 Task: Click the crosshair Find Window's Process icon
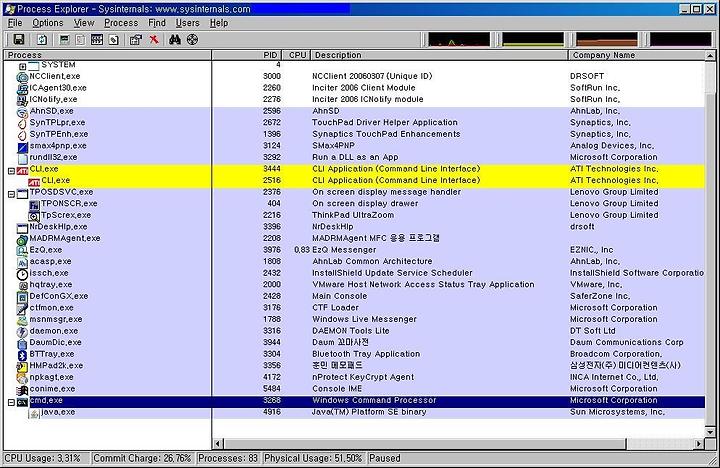pos(192,39)
